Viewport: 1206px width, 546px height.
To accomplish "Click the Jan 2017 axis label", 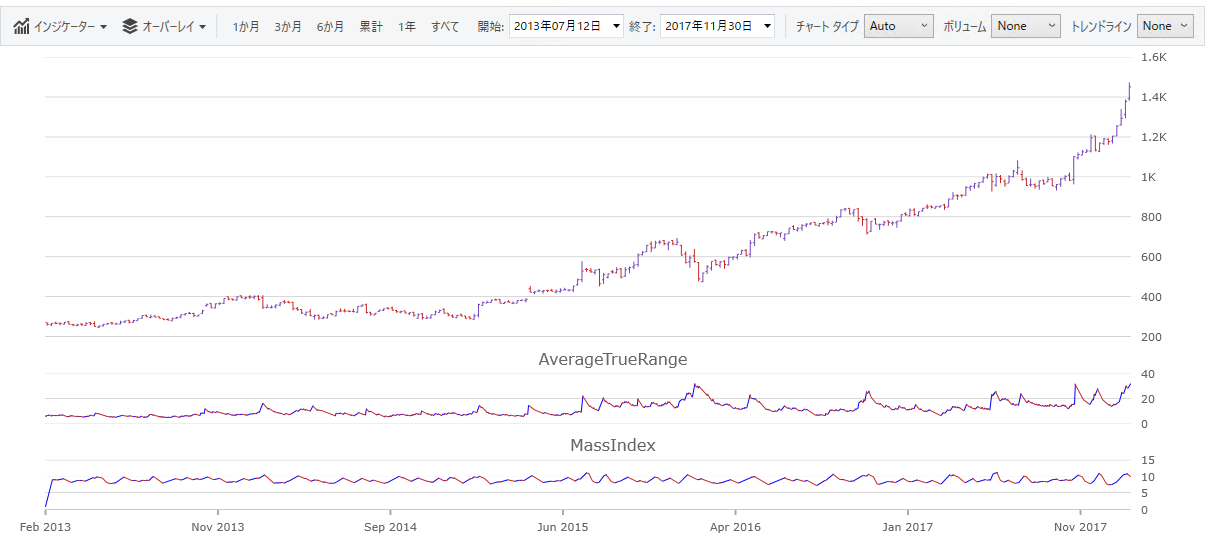I will (908, 526).
